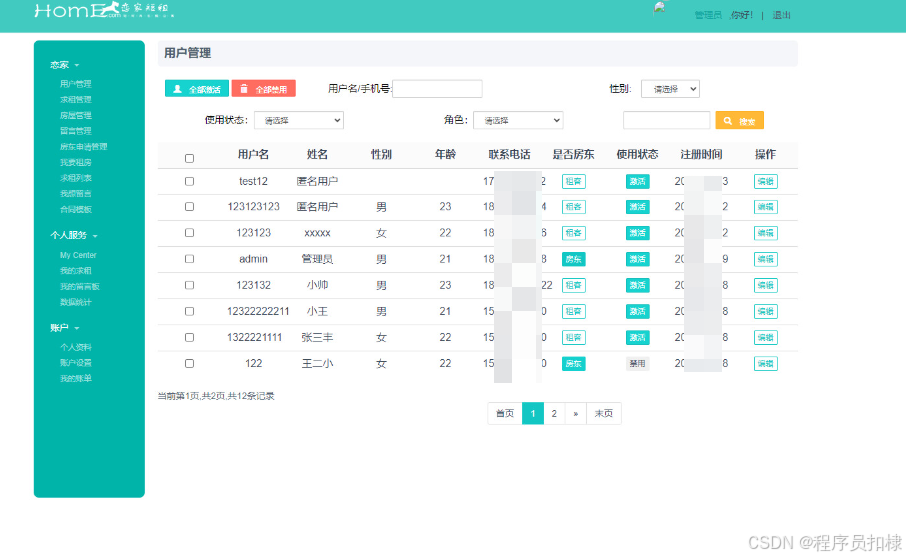Click the empty input beside search button
Viewport: 906px width, 558px height.
666,120
